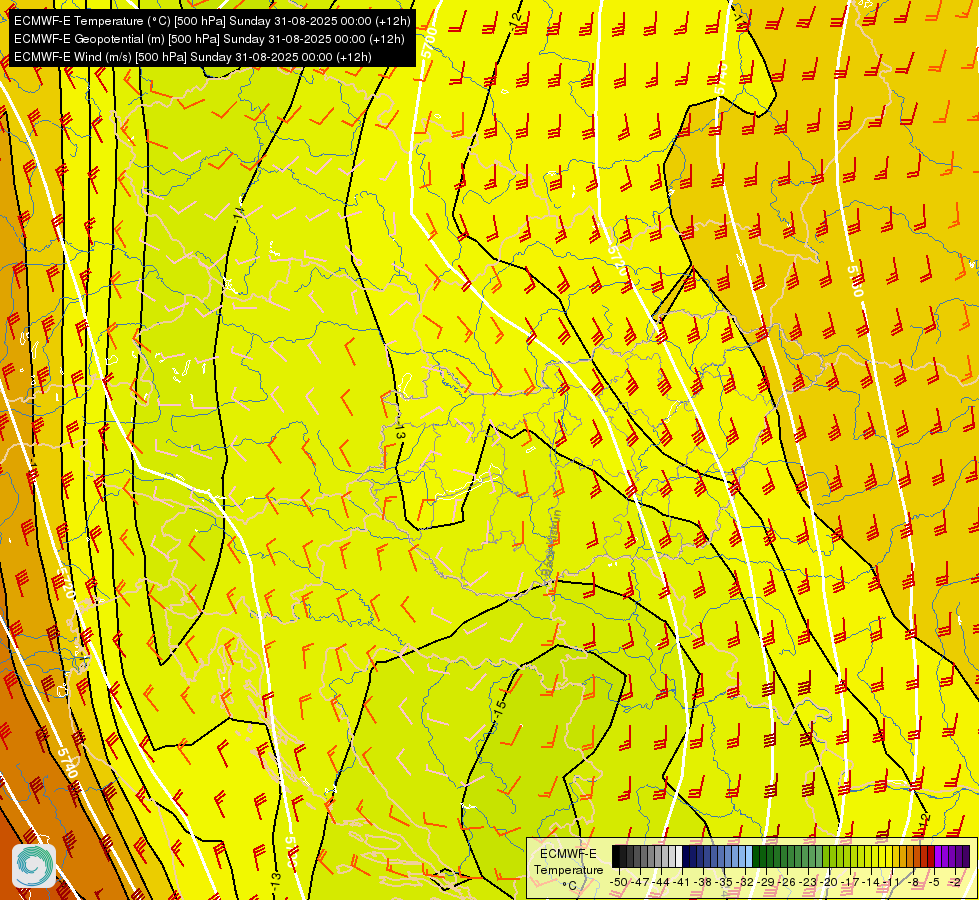
Task: Click the white -41 legend color swatch
Action: point(679,856)
